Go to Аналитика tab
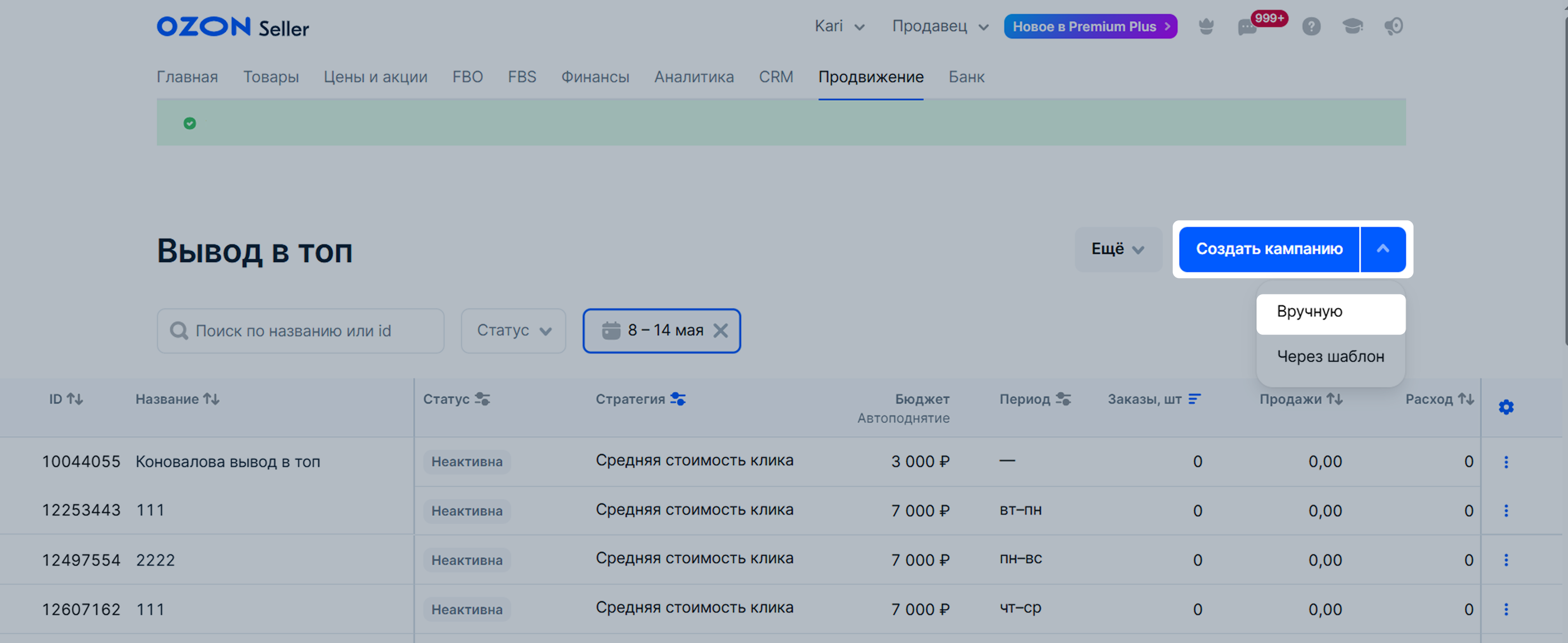 click(694, 77)
